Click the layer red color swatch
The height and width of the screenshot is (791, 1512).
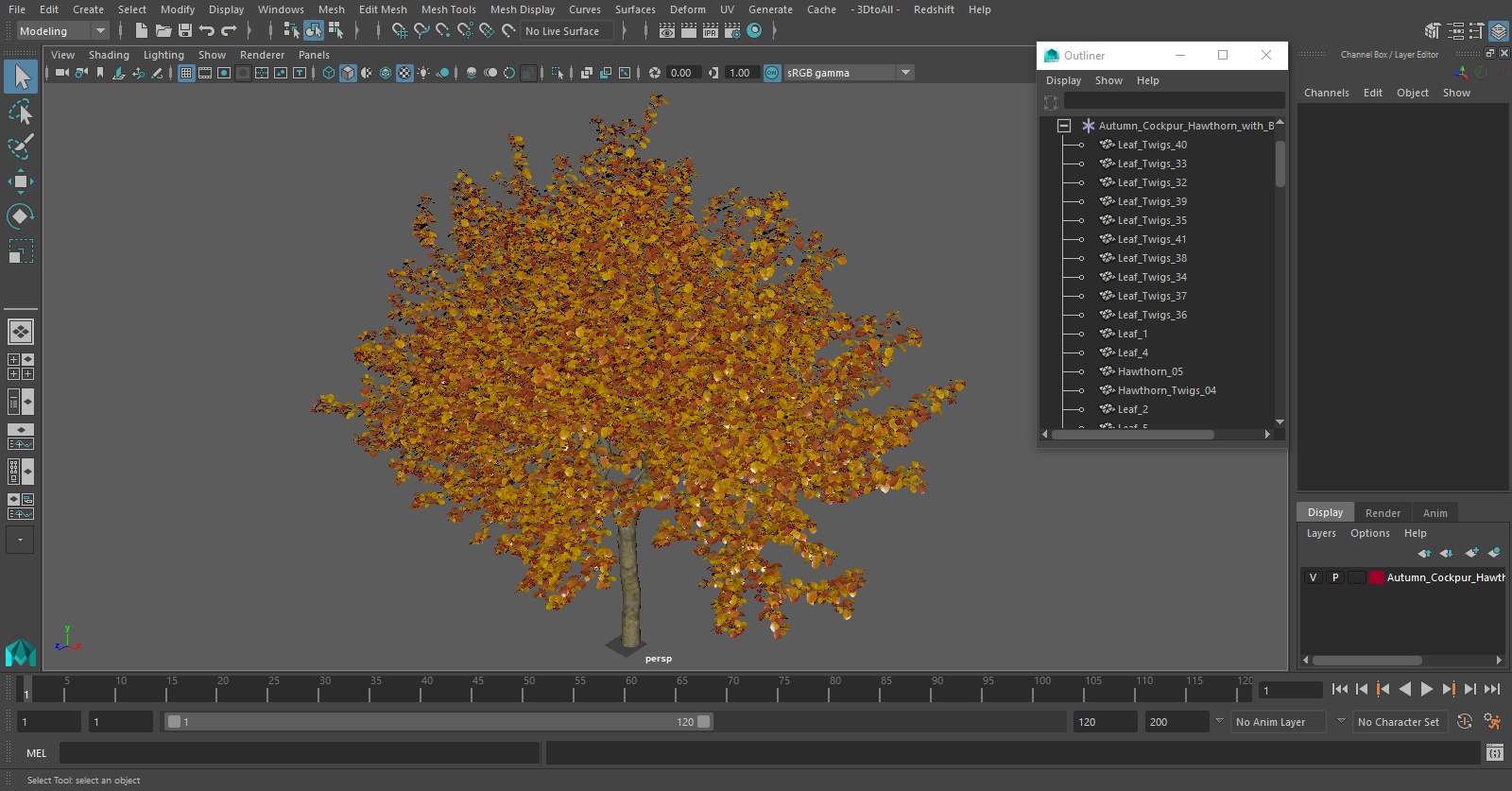tap(1377, 577)
